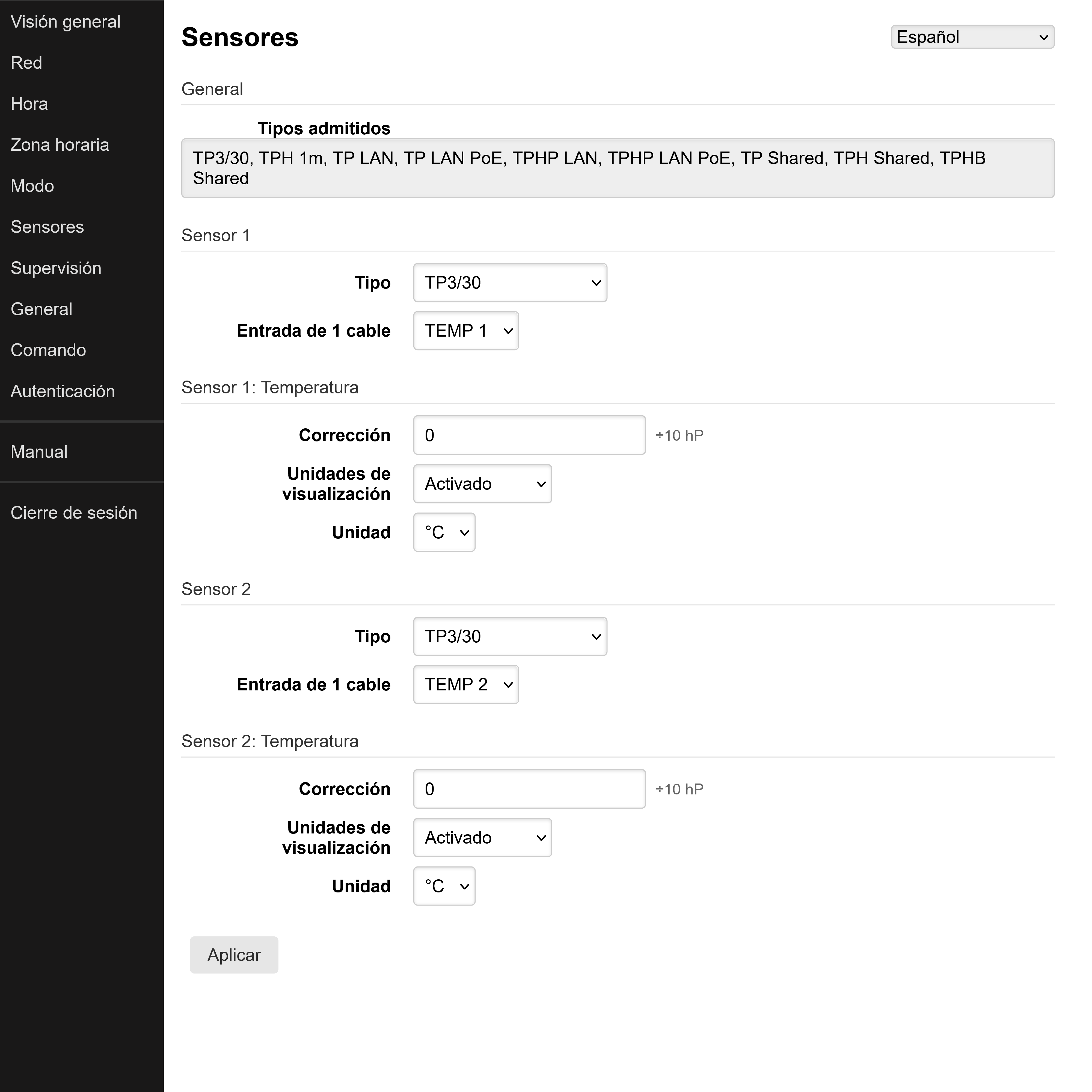Open the Comando section
Image resolution: width=1092 pixels, height=1092 pixels.
(48, 350)
